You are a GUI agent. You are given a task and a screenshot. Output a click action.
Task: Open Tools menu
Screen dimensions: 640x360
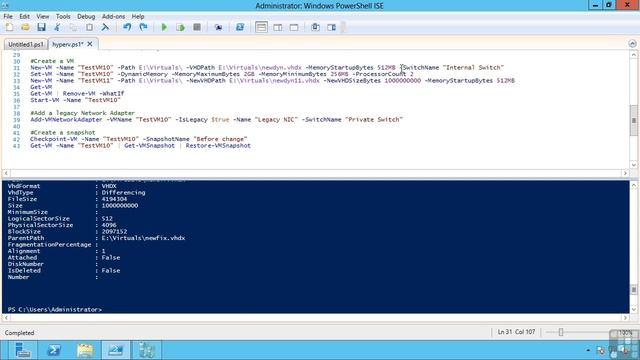(x=63, y=16)
